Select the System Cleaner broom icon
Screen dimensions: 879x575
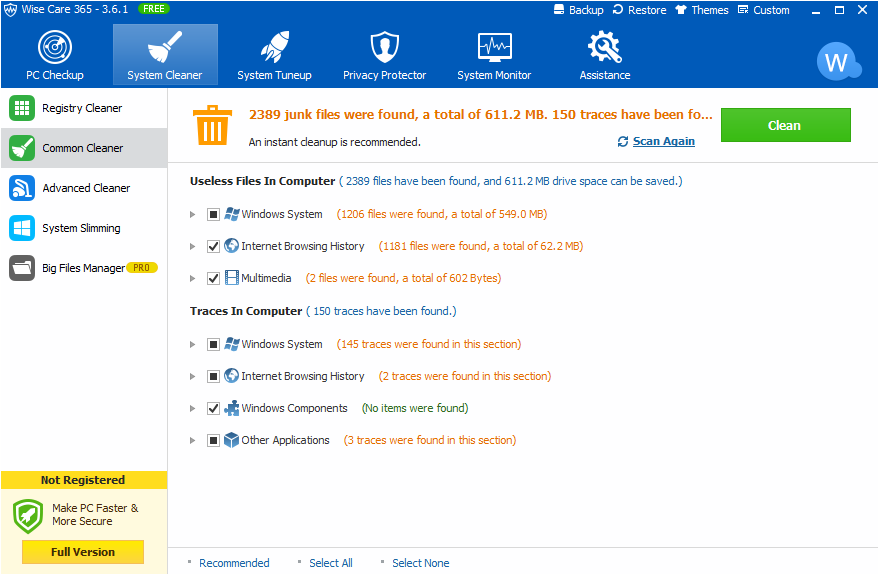point(164,47)
